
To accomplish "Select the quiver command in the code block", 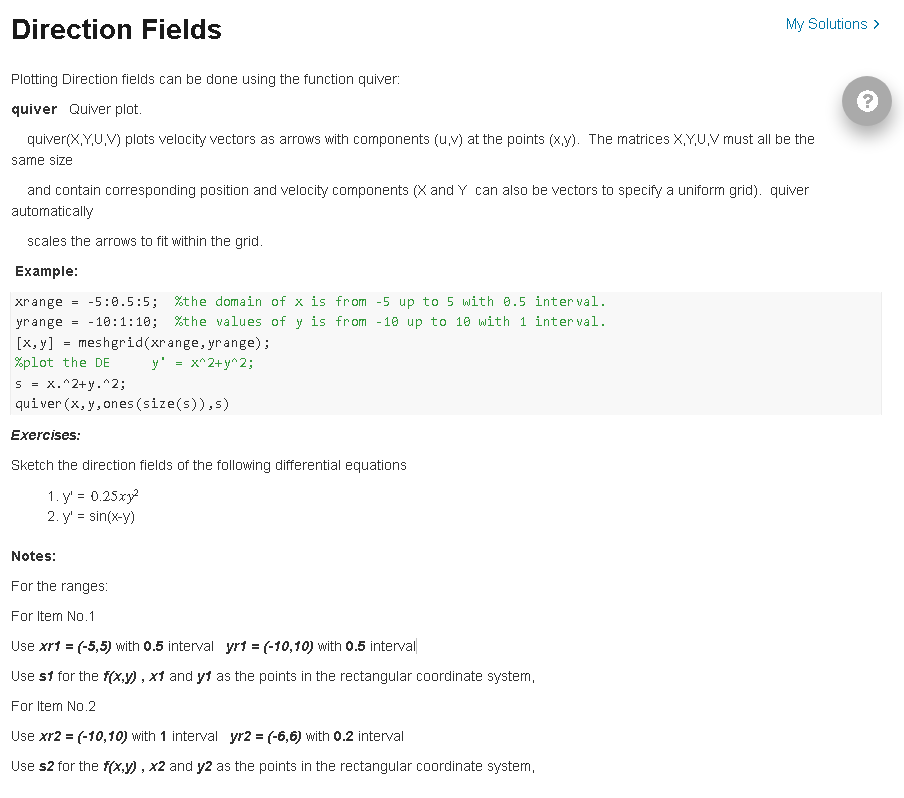I will (x=120, y=404).
